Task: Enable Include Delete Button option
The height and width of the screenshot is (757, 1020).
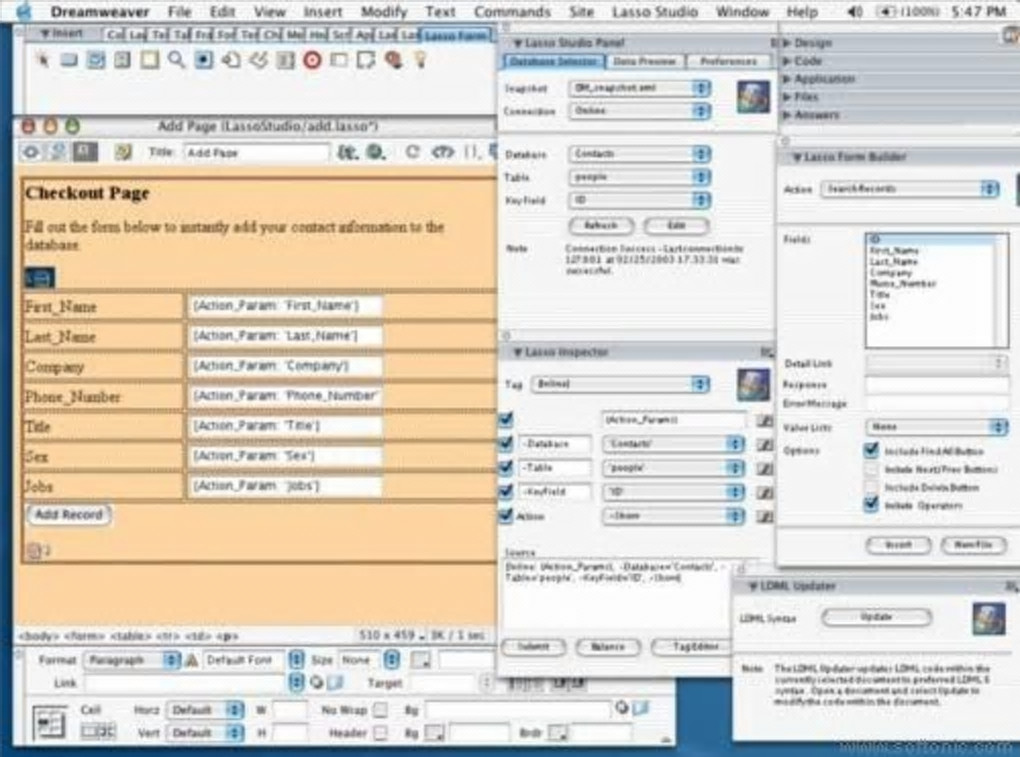Action: pyautogui.click(x=871, y=487)
